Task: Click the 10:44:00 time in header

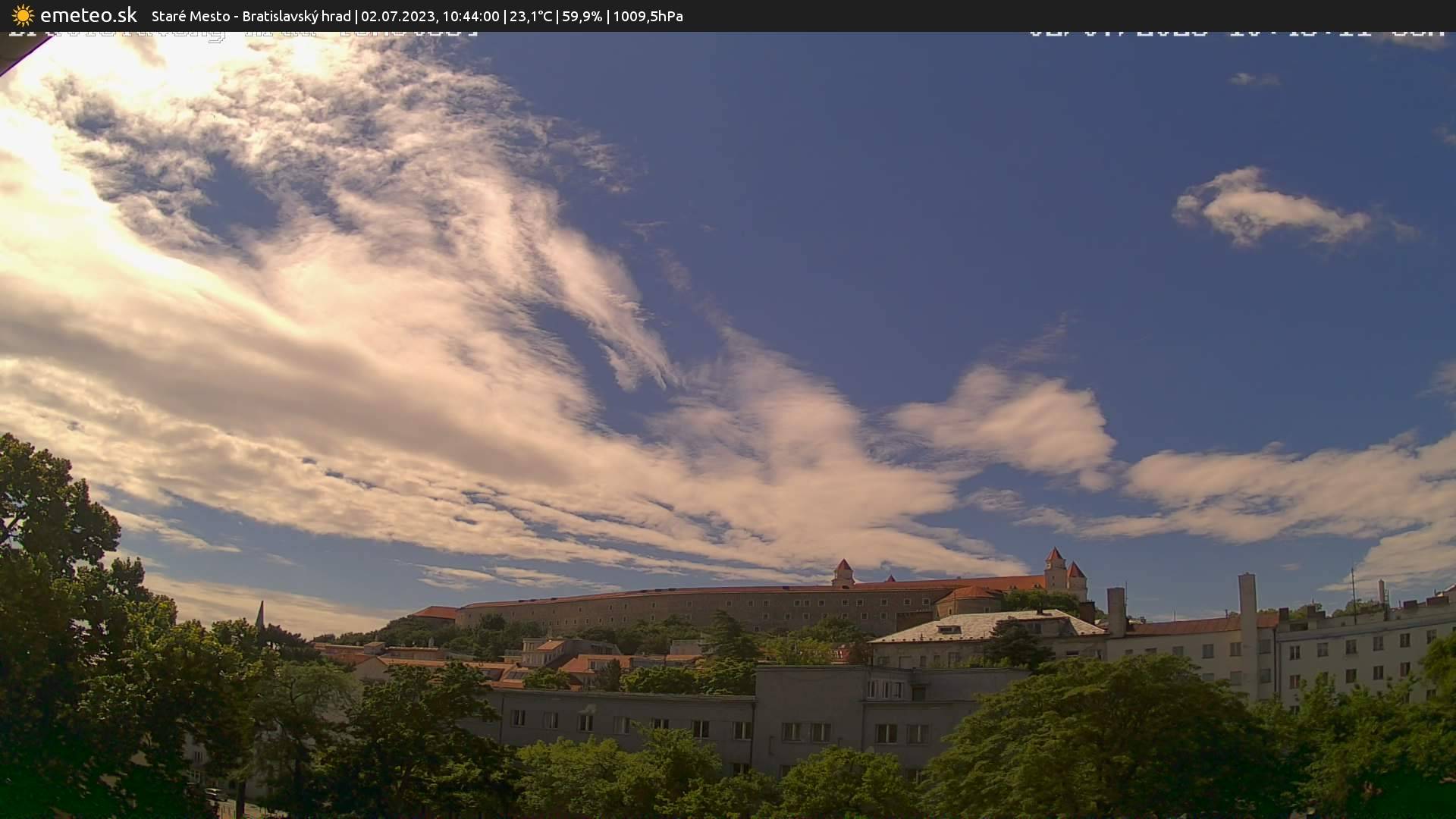Action: tap(471, 16)
